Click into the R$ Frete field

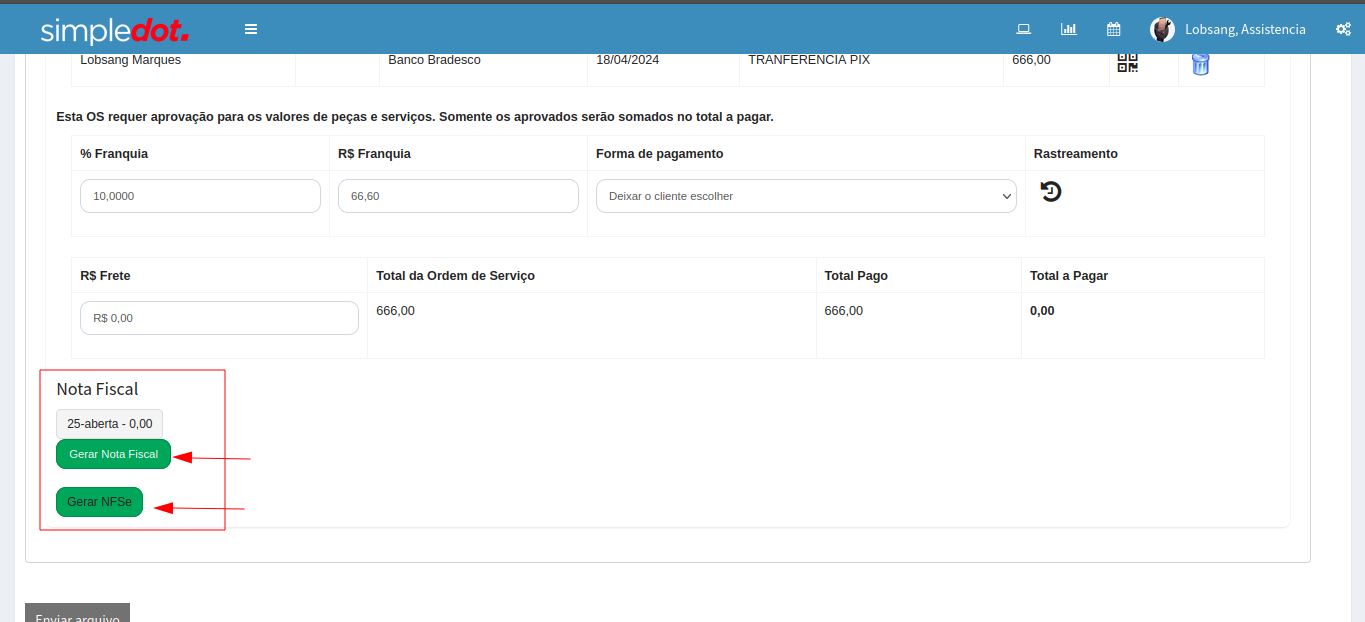pos(219,318)
